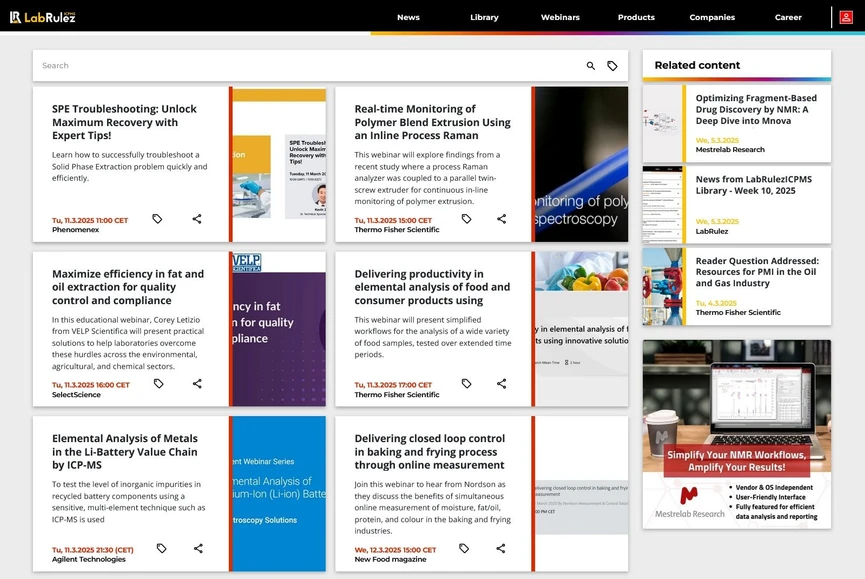Click the tag filter icon in search bar
Image resolution: width=865 pixels, height=579 pixels.
(612, 66)
